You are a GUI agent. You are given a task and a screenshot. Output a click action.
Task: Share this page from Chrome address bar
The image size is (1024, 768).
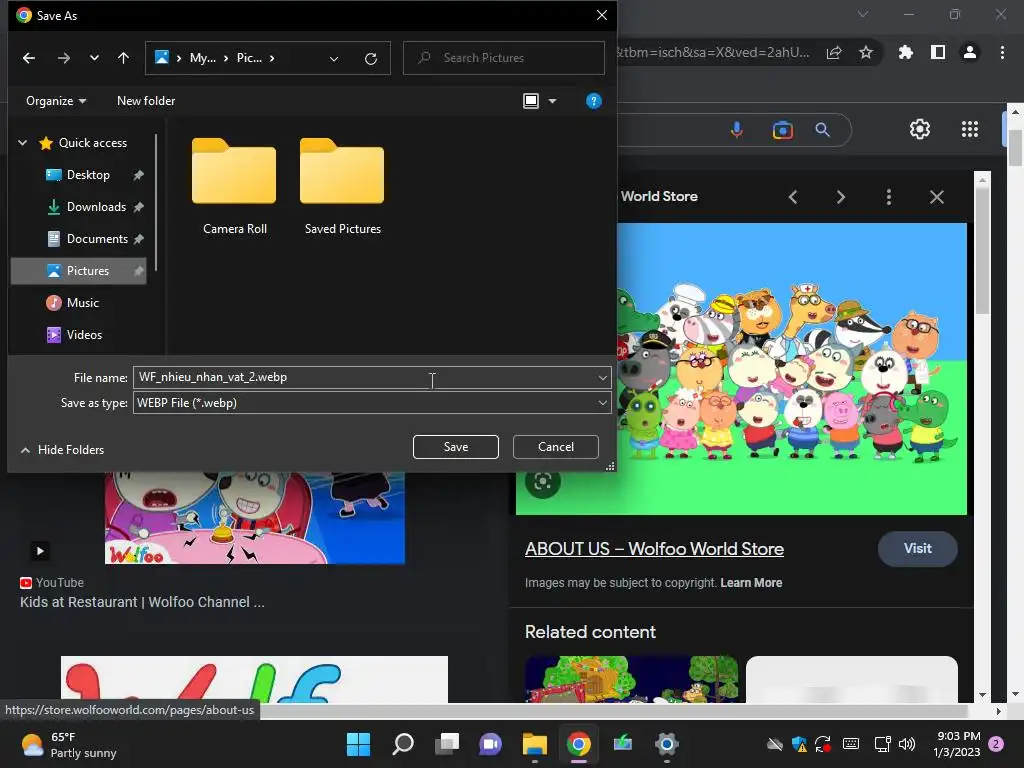pyautogui.click(x=834, y=52)
